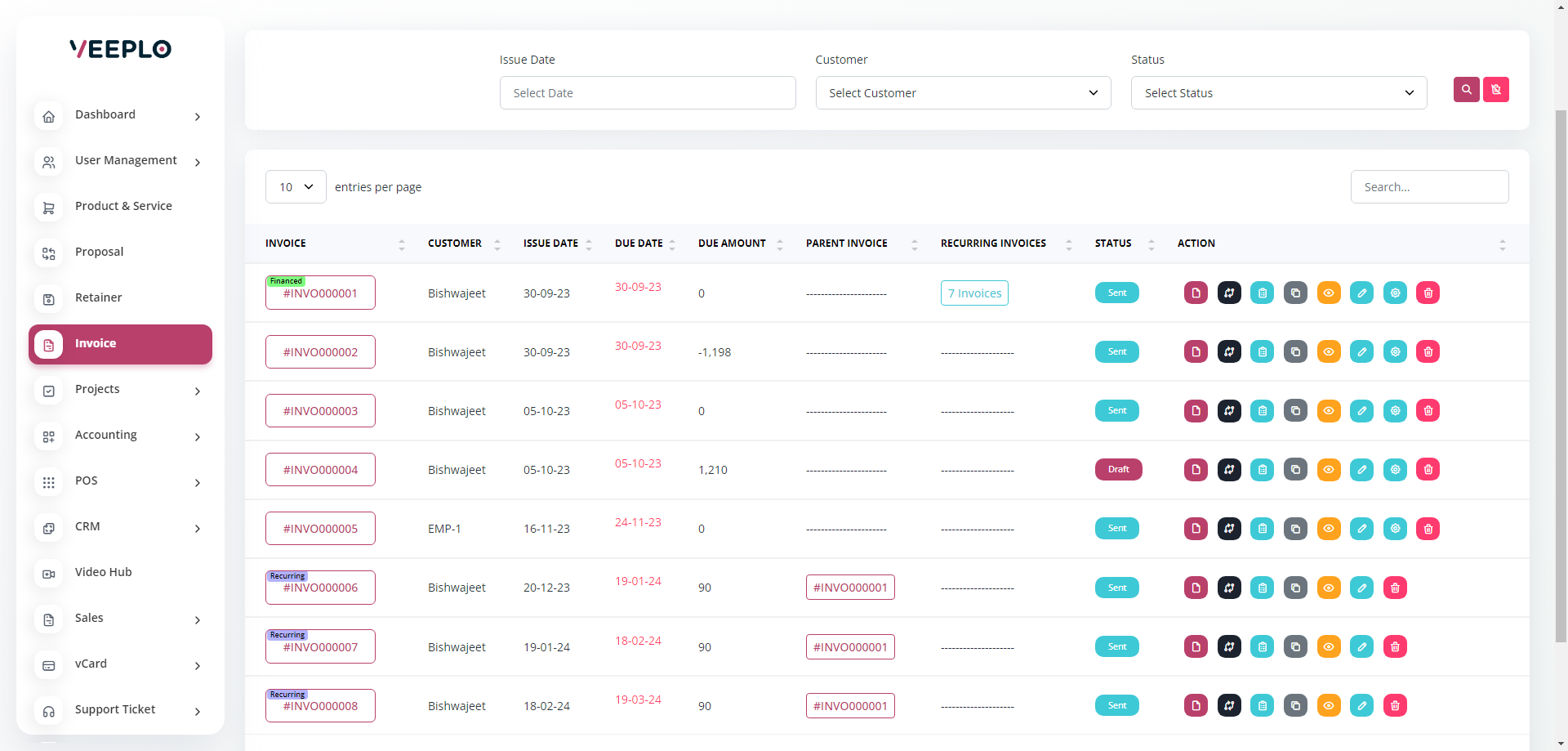The height and width of the screenshot is (751, 1568).
Task: View invoice #INVO000008 using the eye icon
Action: tap(1329, 706)
